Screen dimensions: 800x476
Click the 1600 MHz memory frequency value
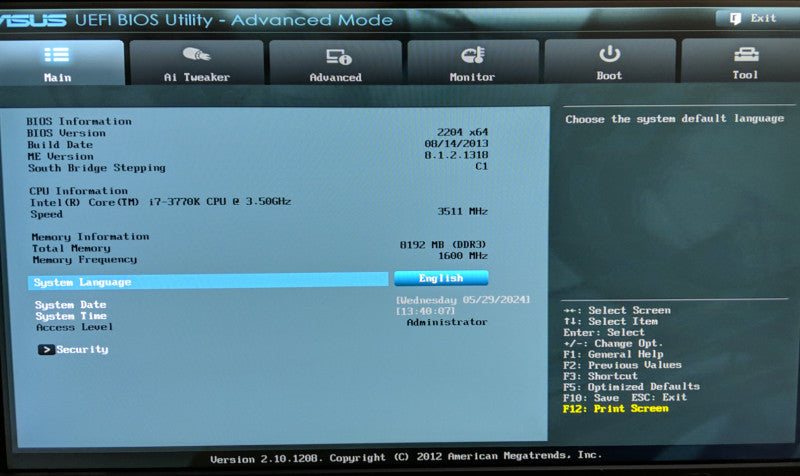coord(463,256)
